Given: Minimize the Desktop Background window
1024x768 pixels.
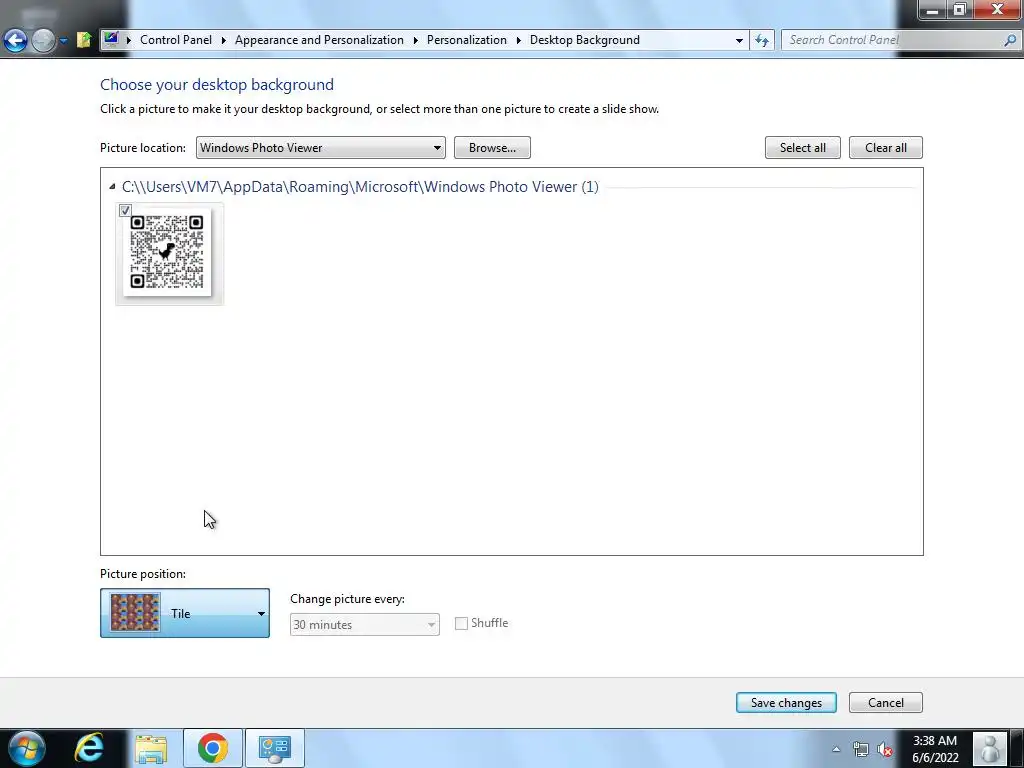Looking at the screenshot, I should click(x=933, y=10).
